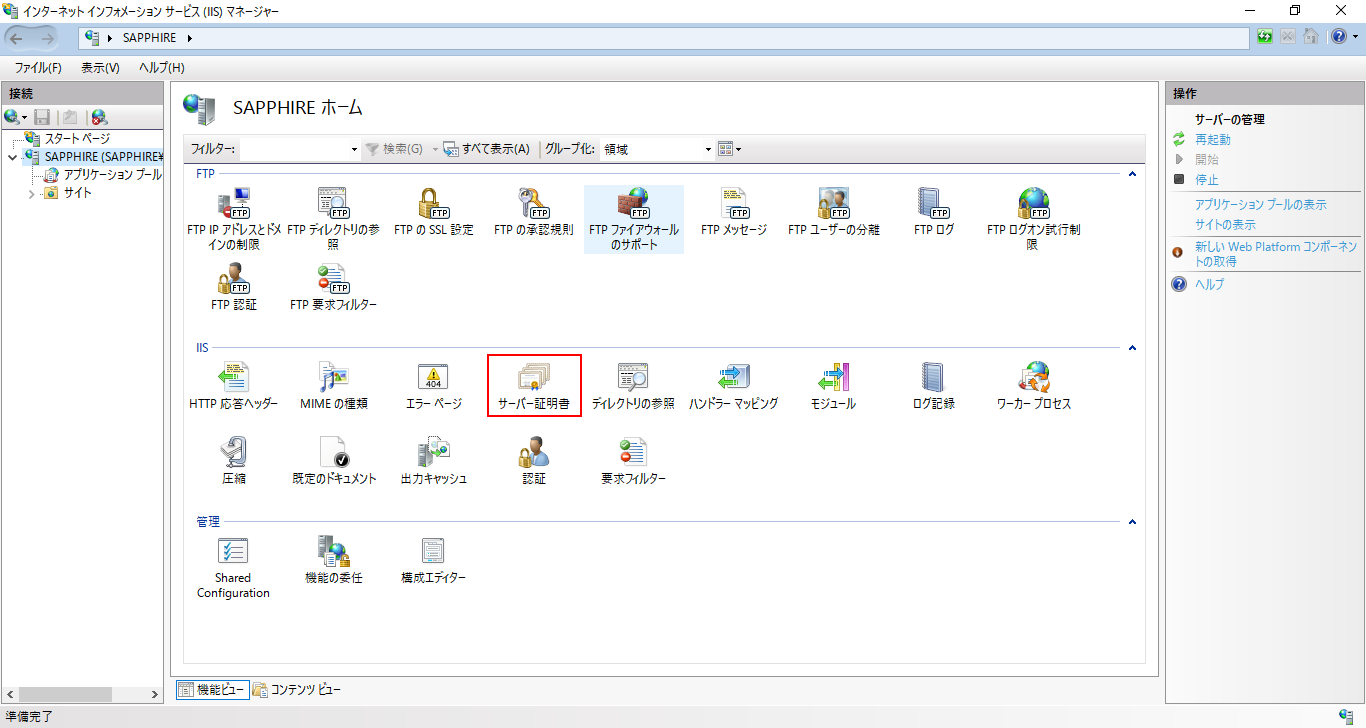
Task: Click the filter text input field
Action: (x=293, y=149)
